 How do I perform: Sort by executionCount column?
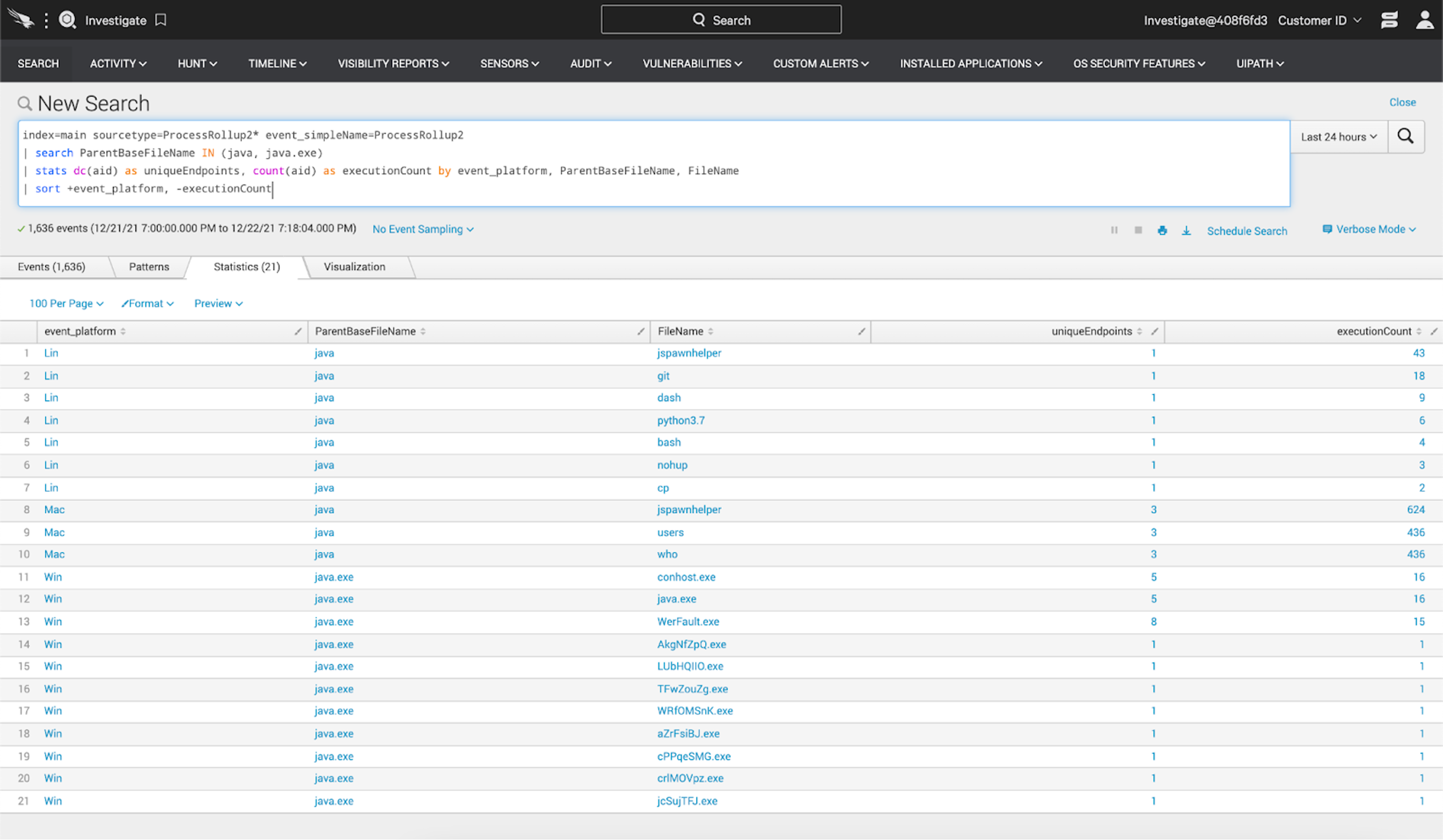coord(1379,331)
